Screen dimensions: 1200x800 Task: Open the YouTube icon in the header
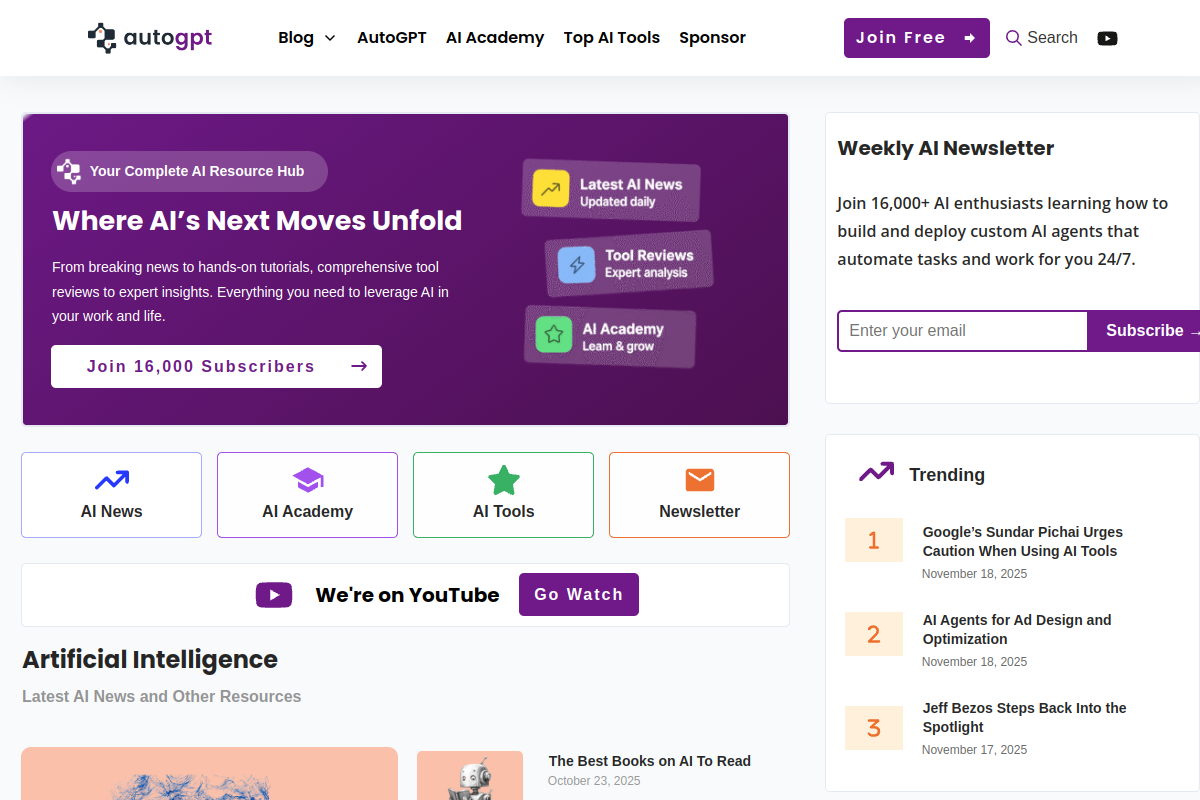pos(1107,38)
